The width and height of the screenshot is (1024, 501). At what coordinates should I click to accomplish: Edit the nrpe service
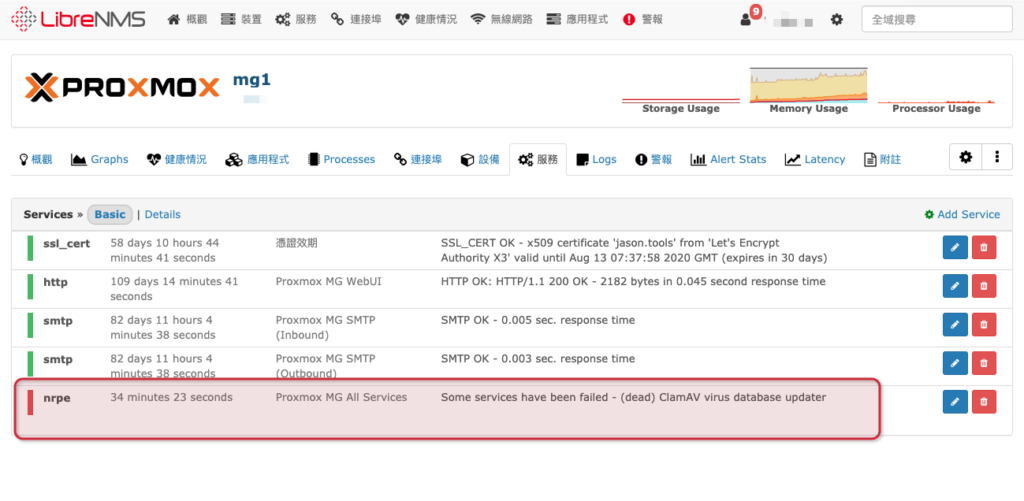[955, 402]
